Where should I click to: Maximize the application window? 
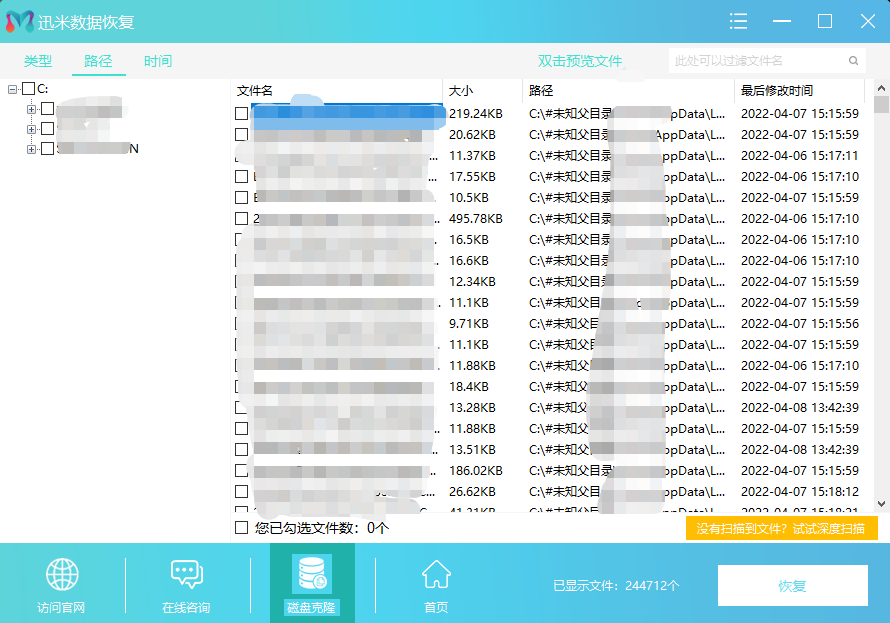(825, 21)
